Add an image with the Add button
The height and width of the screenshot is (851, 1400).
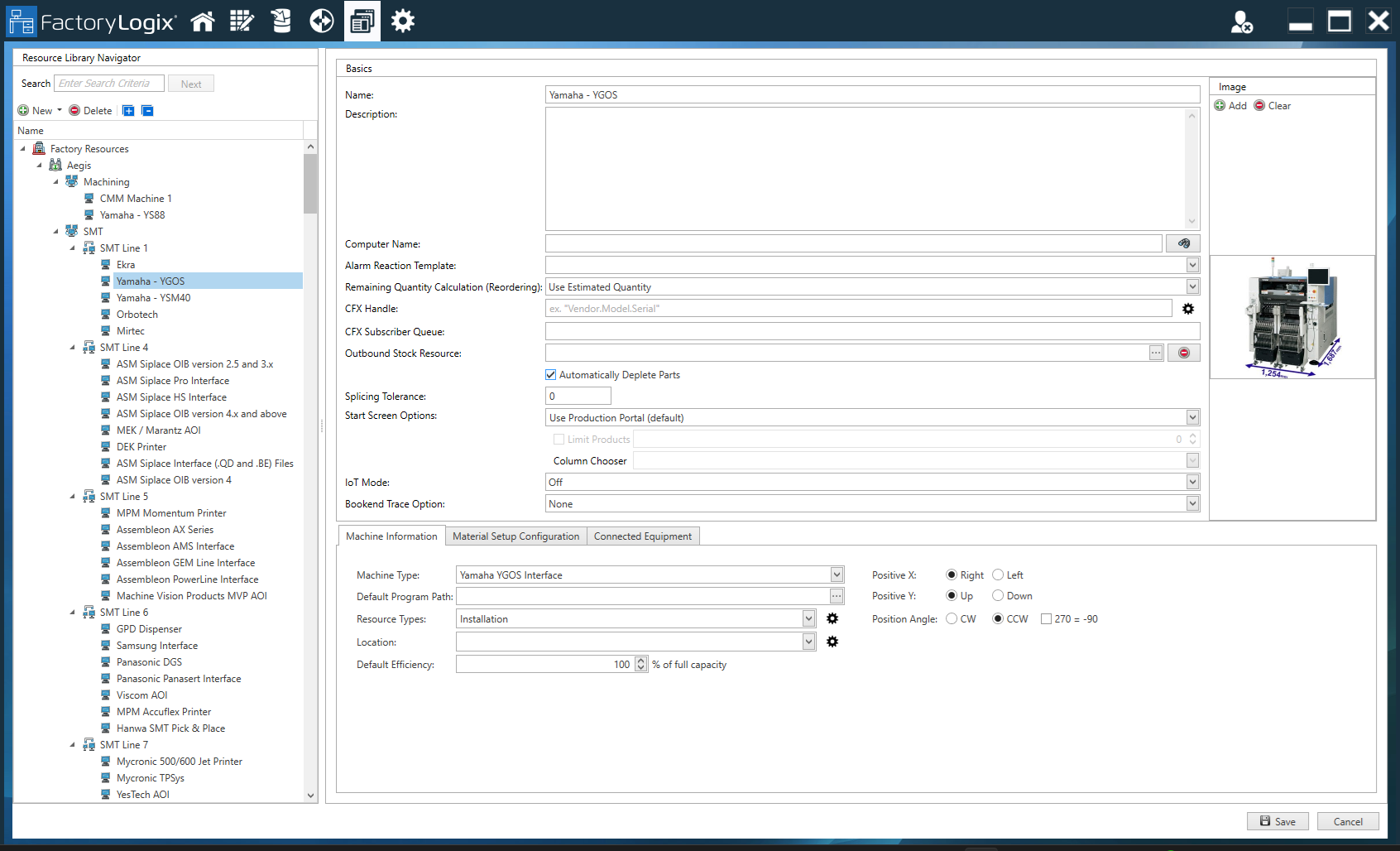point(1230,105)
